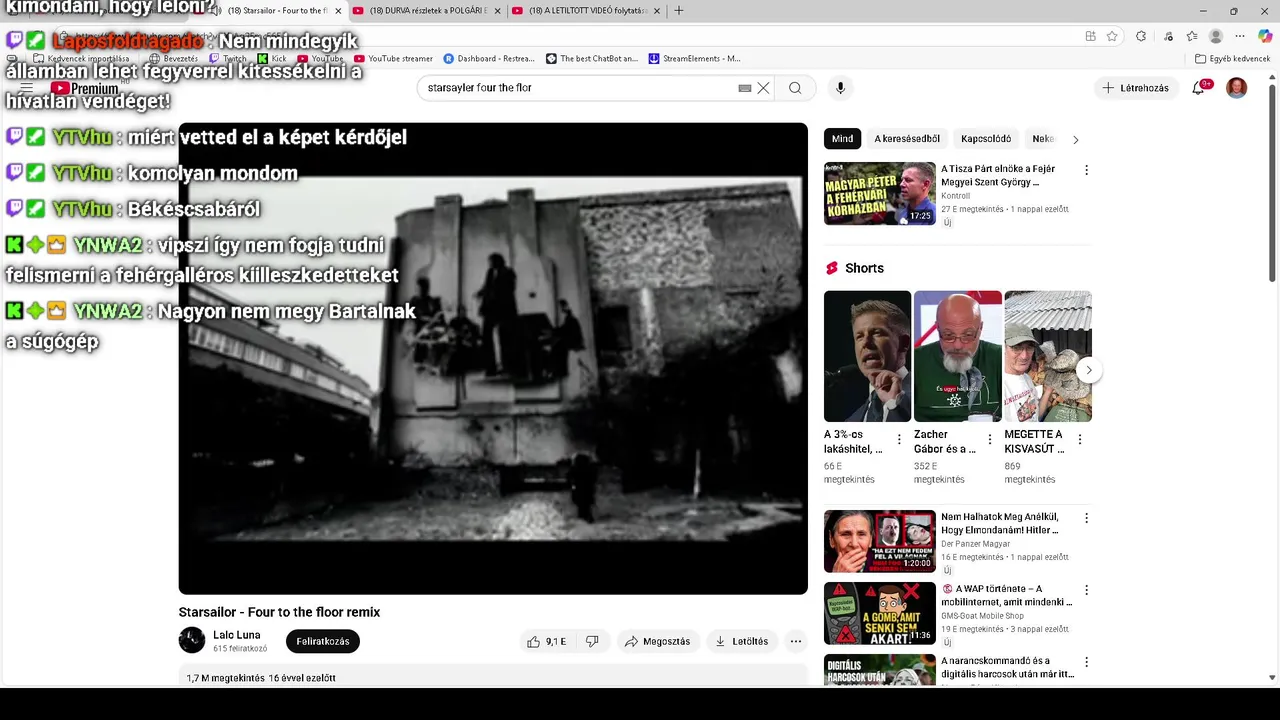Show the next Shorts with the arrow button

[1089, 370]
